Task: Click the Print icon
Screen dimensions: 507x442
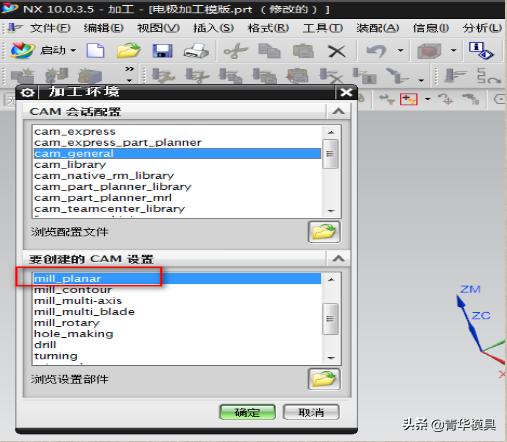Action: (196, 51)
